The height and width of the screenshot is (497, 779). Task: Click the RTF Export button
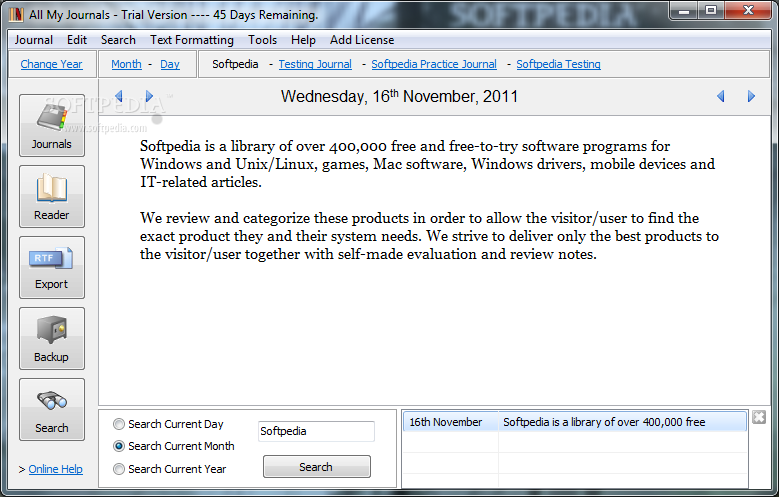coord(52,267)
